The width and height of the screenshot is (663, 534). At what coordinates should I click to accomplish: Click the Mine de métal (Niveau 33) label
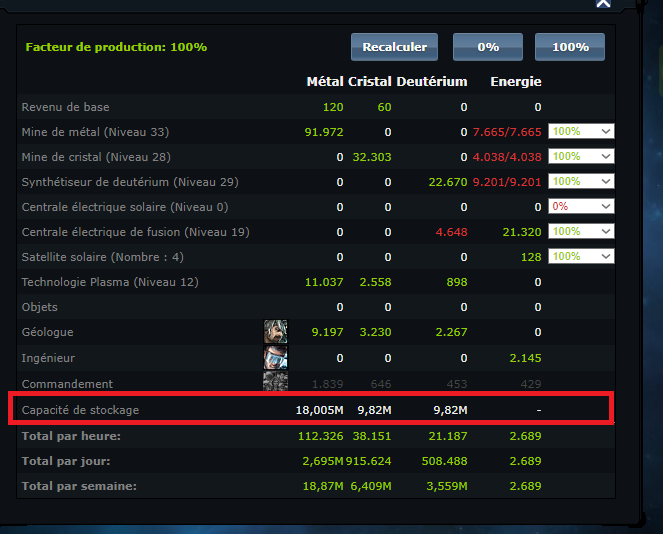click(95, 132)
